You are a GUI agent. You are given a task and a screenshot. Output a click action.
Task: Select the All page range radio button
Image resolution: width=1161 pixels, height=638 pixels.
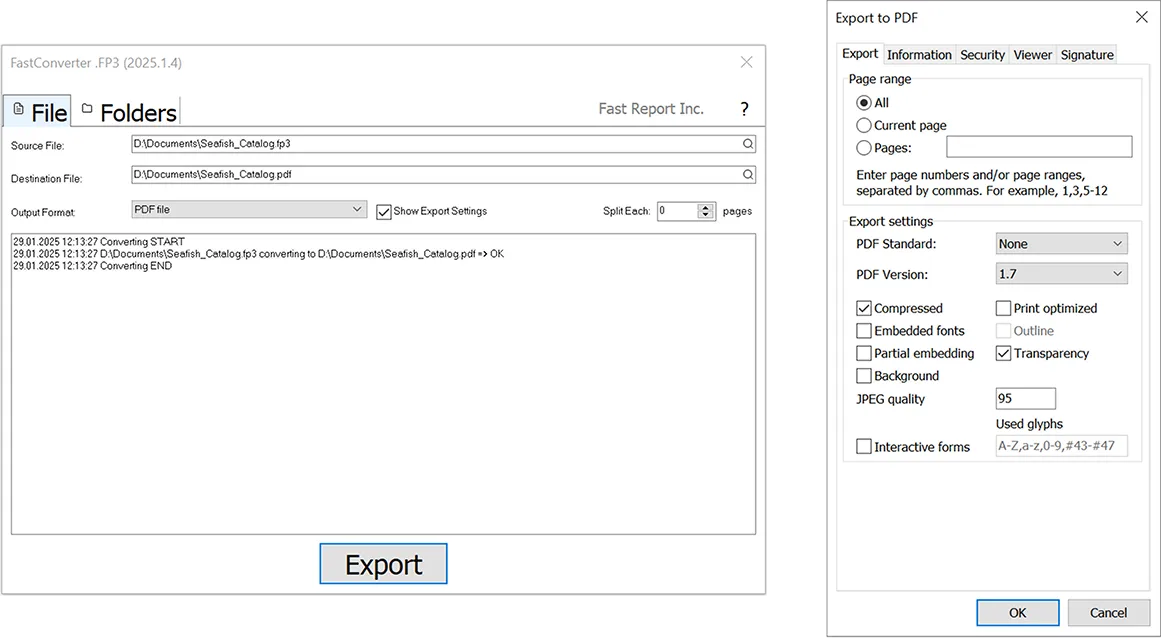click(863, 103)
